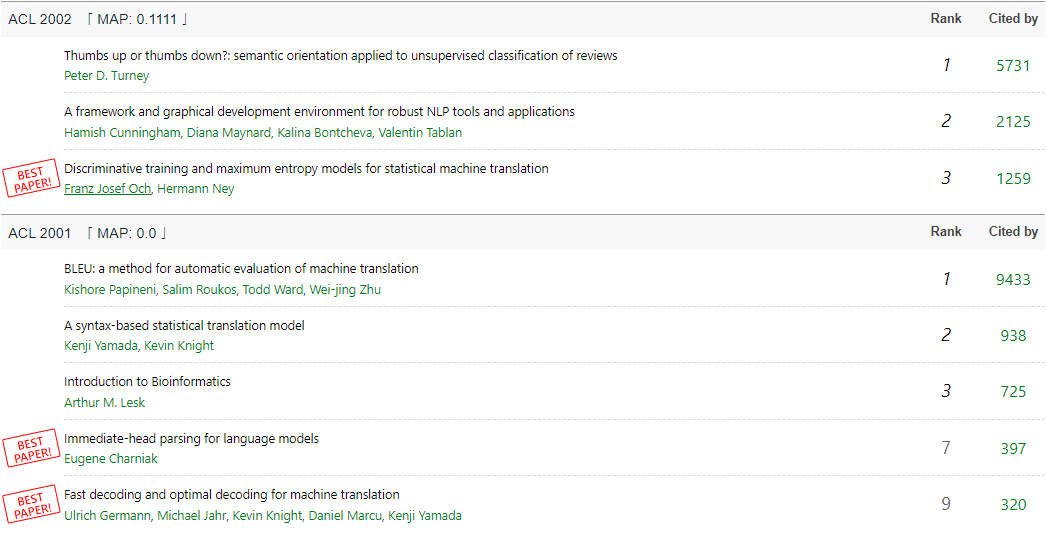The width and height of the screenshot is (1047, 548).
Task: Select author Arthur M. Lesk
Action: coord(105,403)
